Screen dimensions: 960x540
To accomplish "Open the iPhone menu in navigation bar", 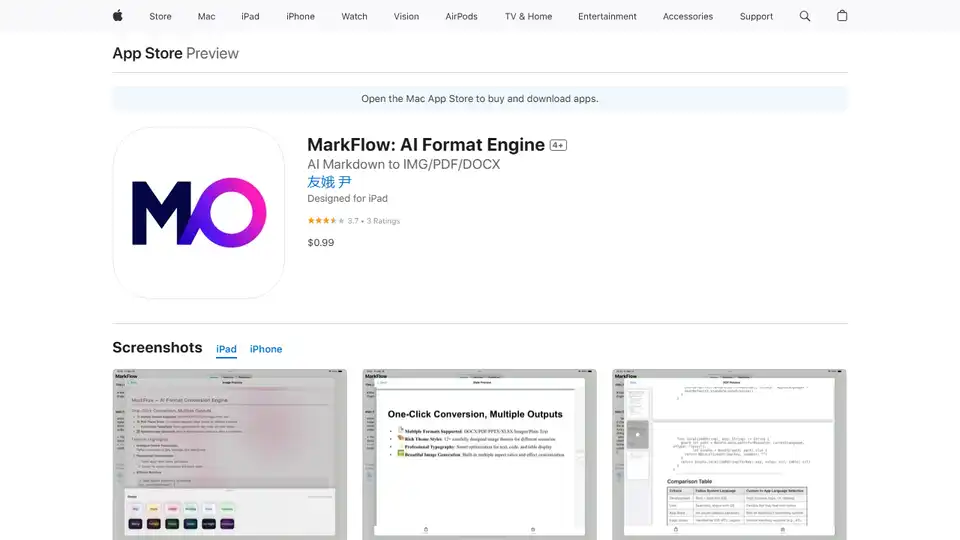I will 301,17.
